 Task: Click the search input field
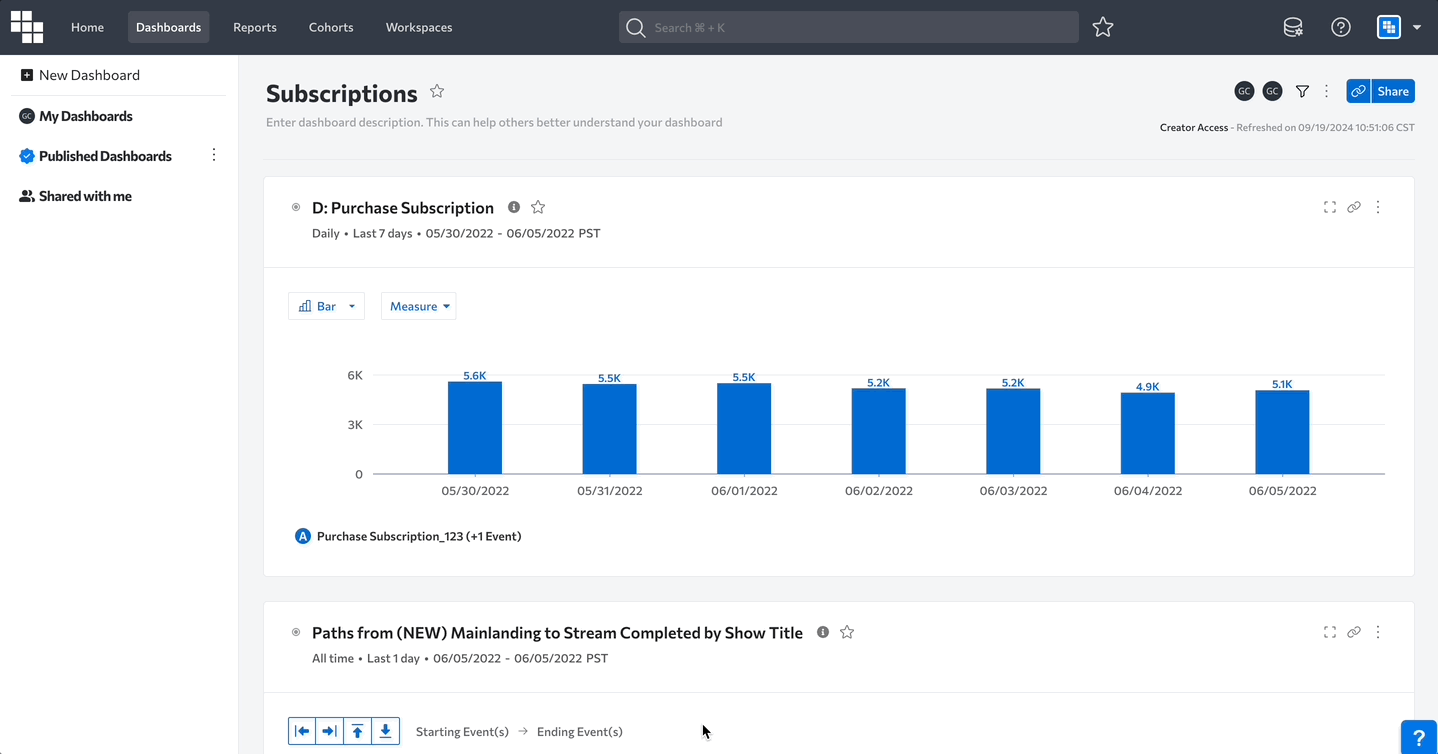click(x=860, y=28)
